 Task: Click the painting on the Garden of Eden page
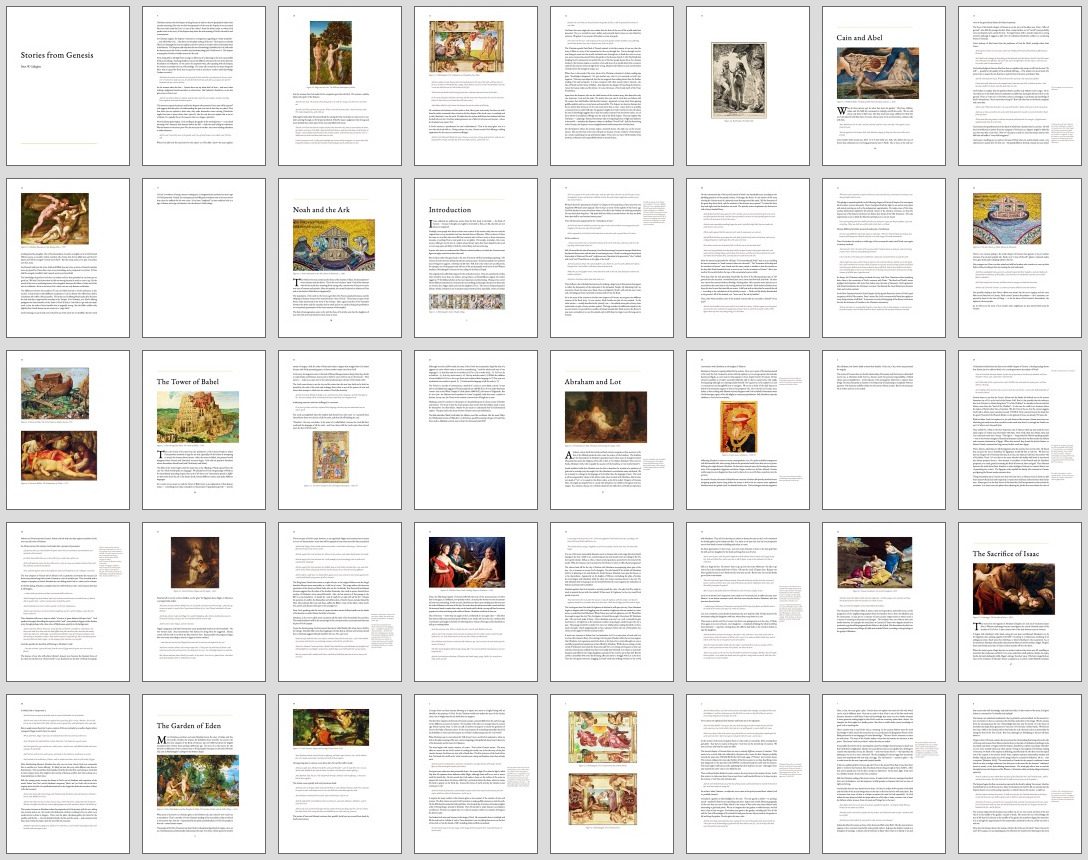(x=198, y=780)
